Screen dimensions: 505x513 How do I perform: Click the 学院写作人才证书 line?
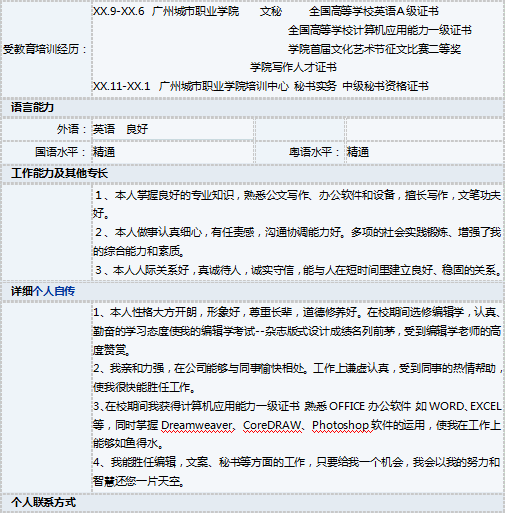click(x=293, y=67)
